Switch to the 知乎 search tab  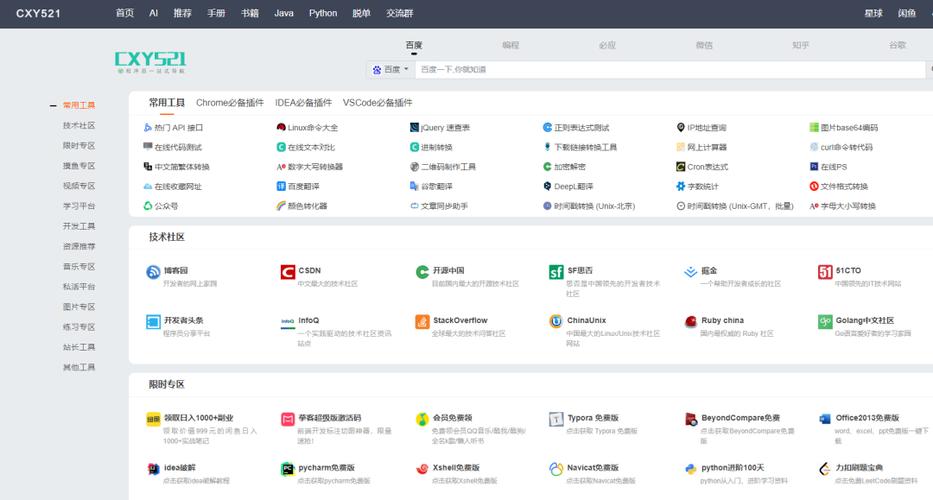(x=800, y=45)
